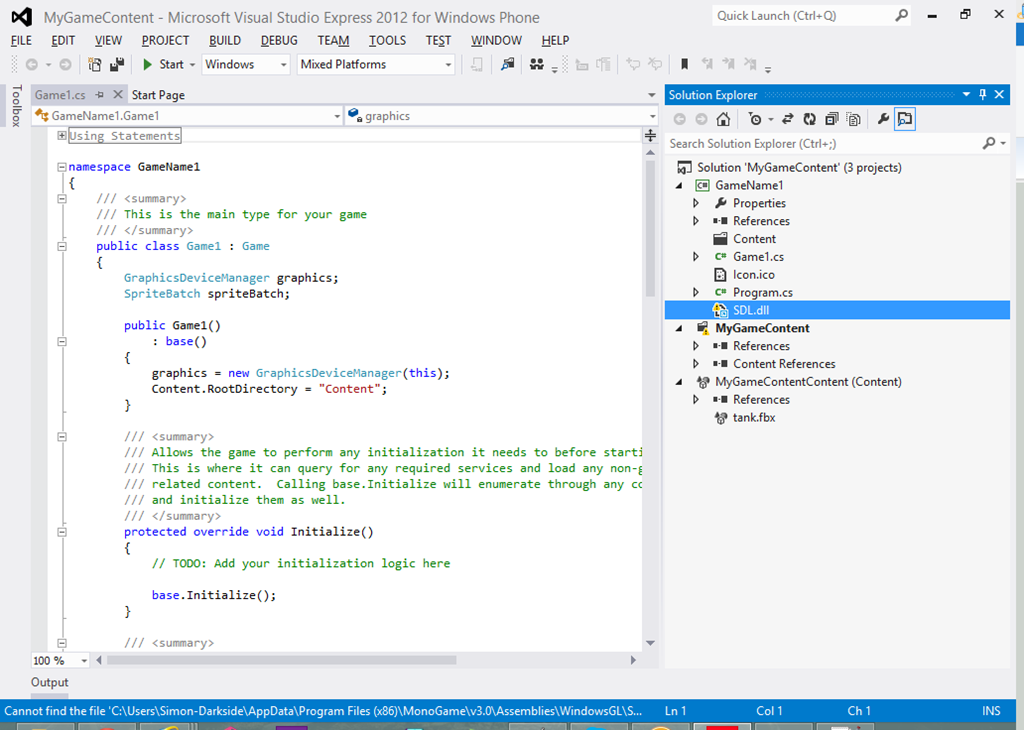Viewport: 1024px width, 730px height.
Task: Collapse the Initialize method outline block
Action: click(61, 532)
